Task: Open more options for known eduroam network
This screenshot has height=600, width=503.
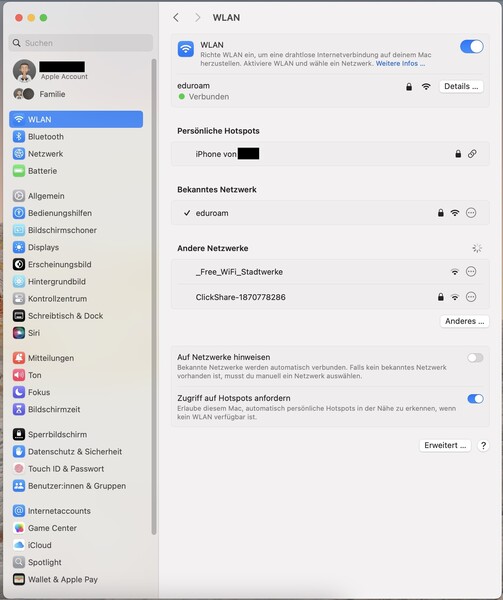Action: click(471, 213)
